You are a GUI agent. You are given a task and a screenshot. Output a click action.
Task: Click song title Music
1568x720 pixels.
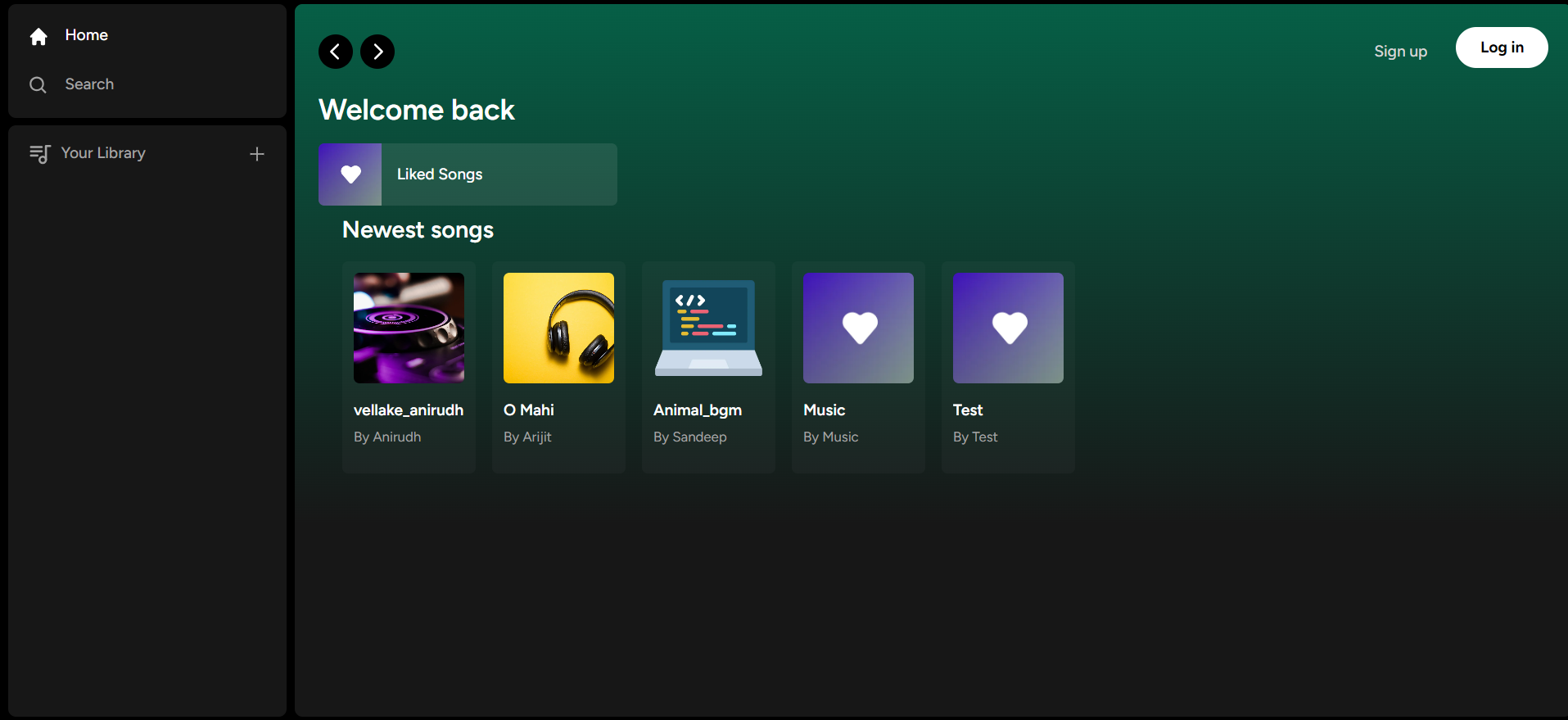click(825, 410)
